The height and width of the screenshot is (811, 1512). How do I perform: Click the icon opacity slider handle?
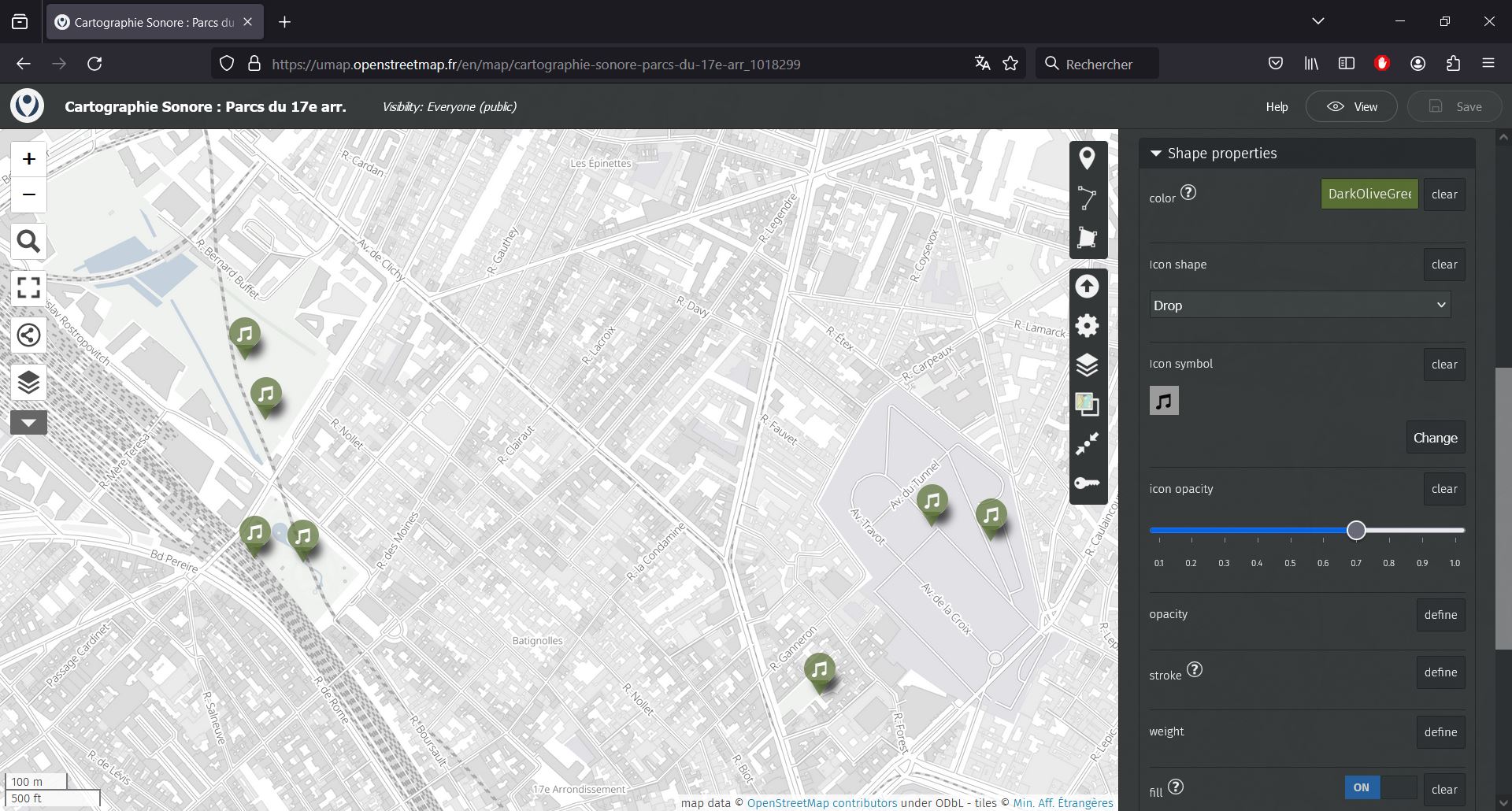[x=1356, y=531]
